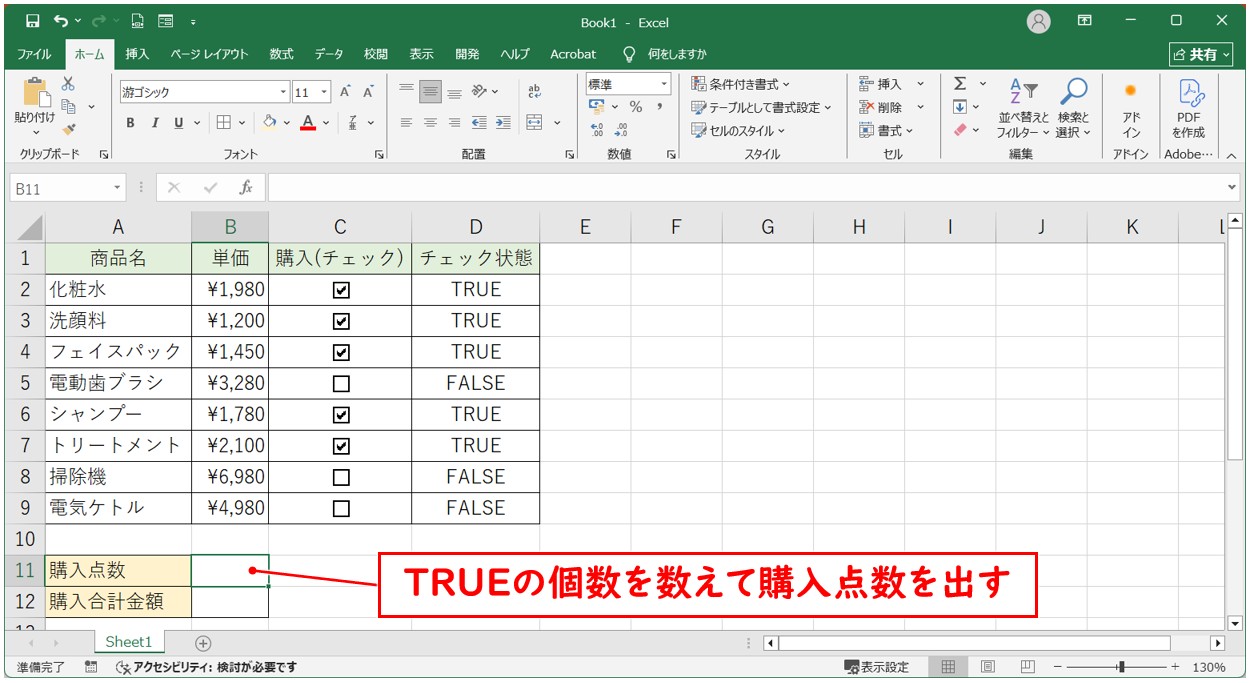Viewport: 1252px width, 683px height.
Task: Click 表示設定 display settings in status bar
Action: [x=877, y=667]
